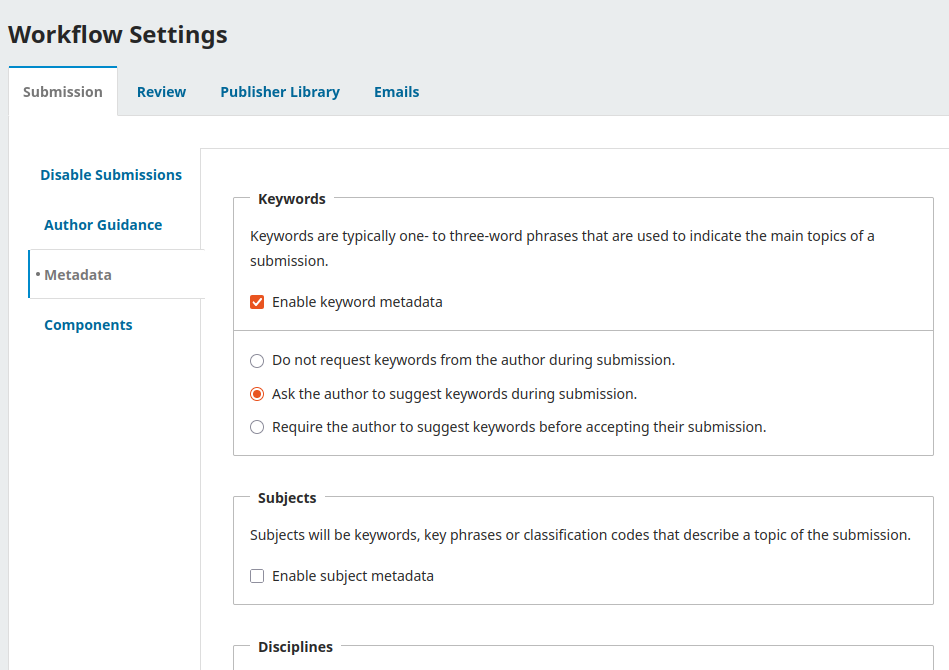Image resolution: width=949 pixels, height=670 pixels.
Task: Switch to the Review tab
Action: point(161,92)
